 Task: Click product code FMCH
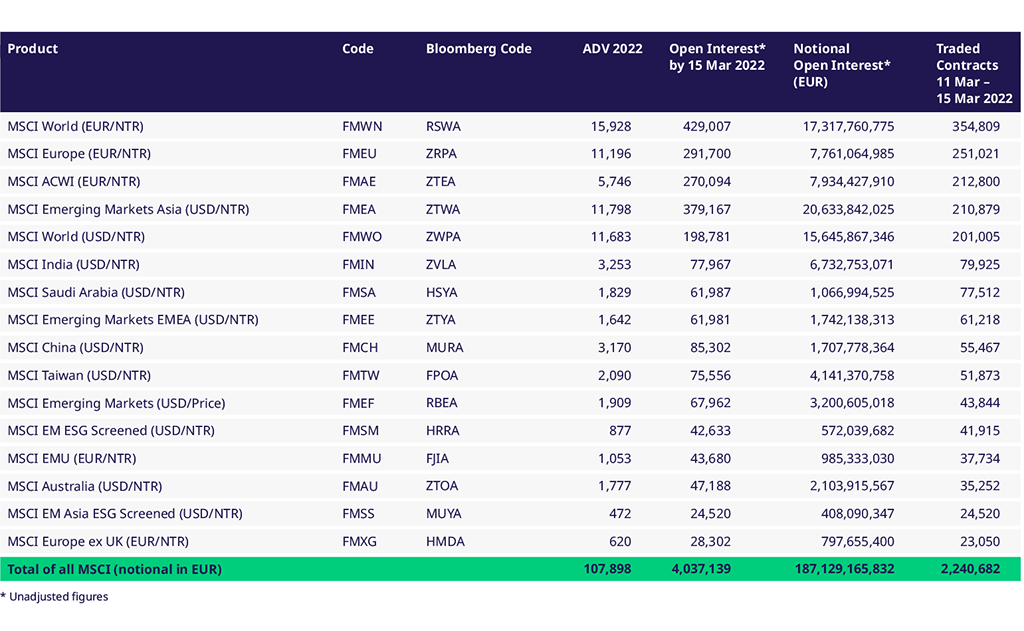pos(362,348)
